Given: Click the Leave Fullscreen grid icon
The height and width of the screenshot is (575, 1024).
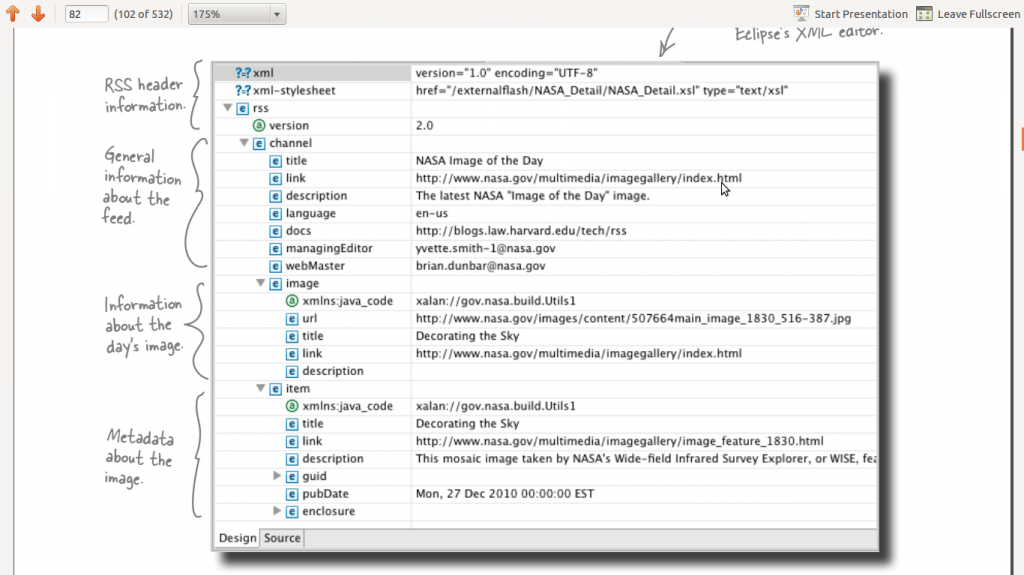Looking at the screenshot, I should (924, 14).
